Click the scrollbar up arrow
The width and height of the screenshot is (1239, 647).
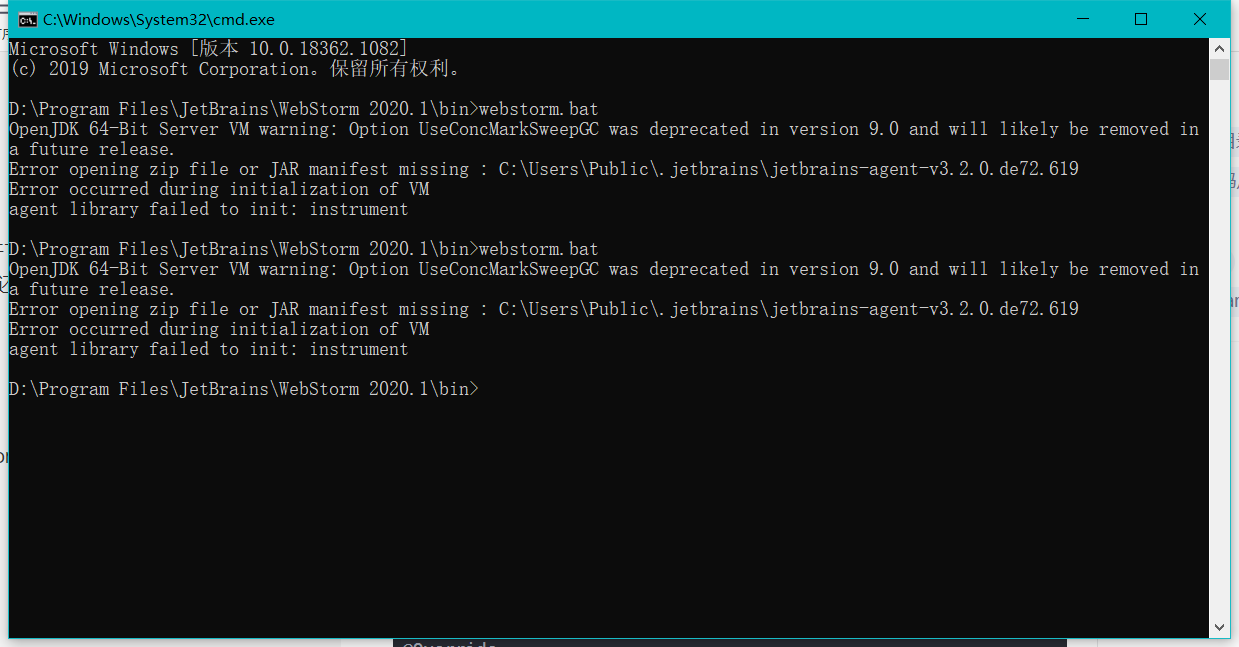point(1219,47)
